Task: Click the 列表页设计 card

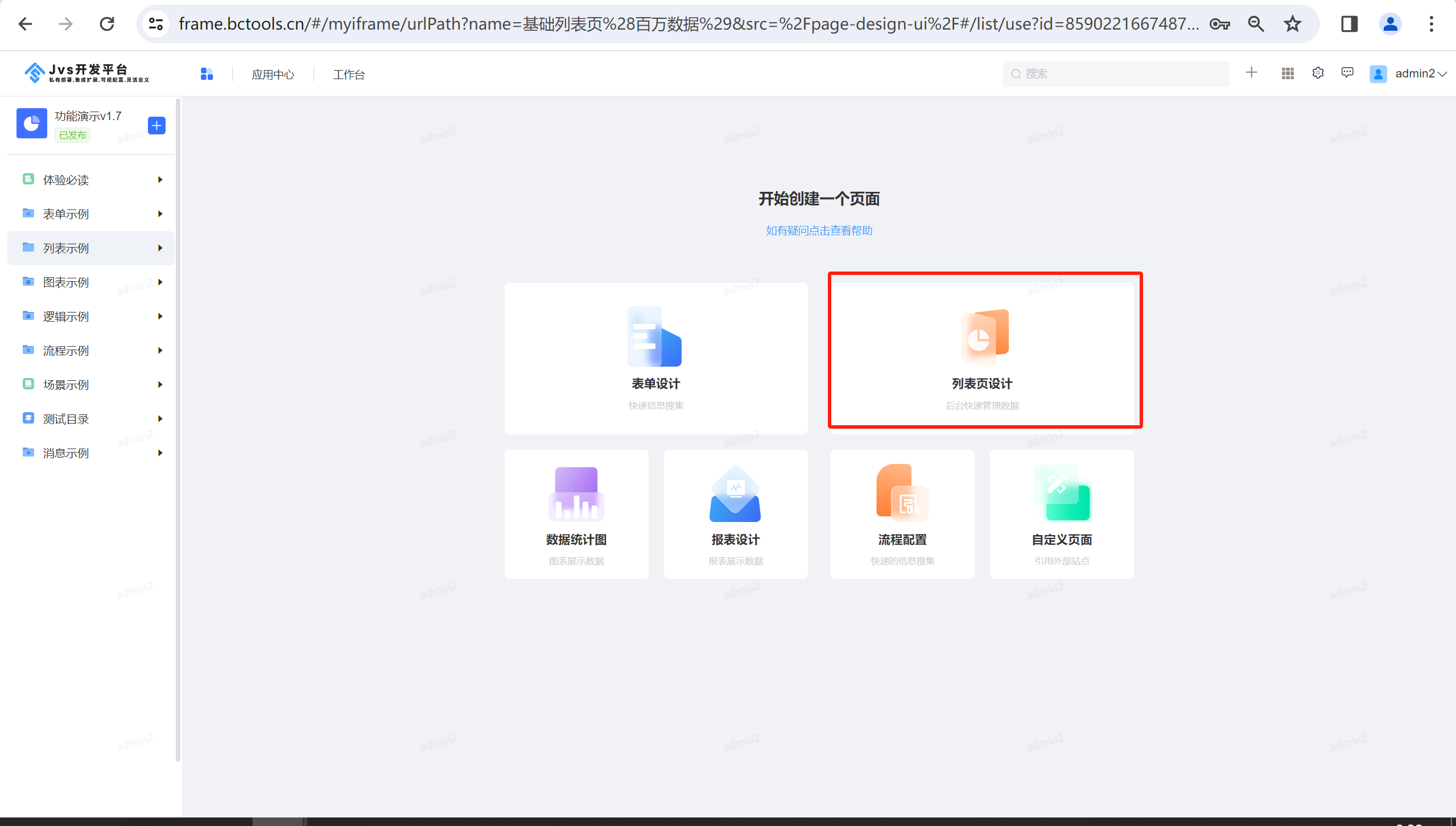Action: point(982,359)
